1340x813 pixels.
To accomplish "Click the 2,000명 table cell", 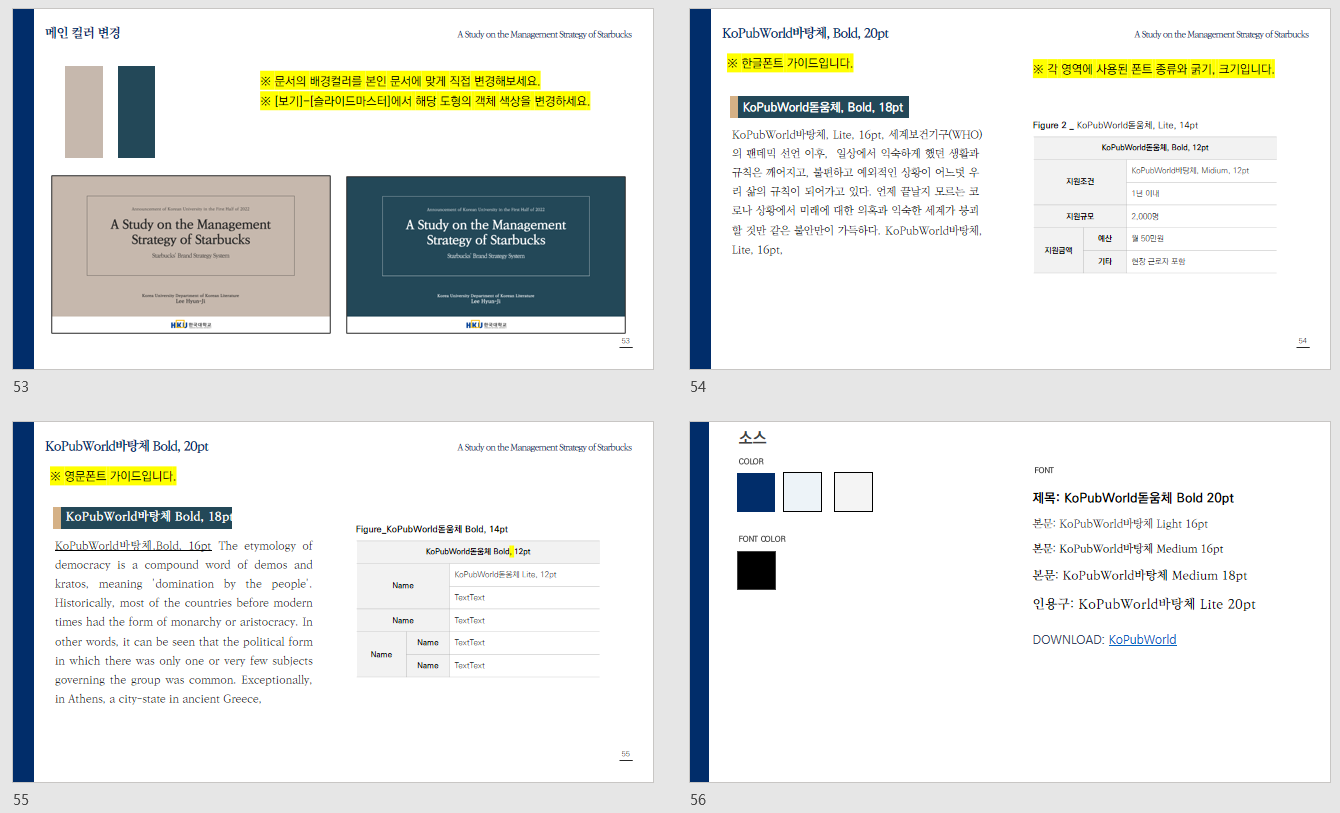I will pyautogui.click(x=1202, y=216).
